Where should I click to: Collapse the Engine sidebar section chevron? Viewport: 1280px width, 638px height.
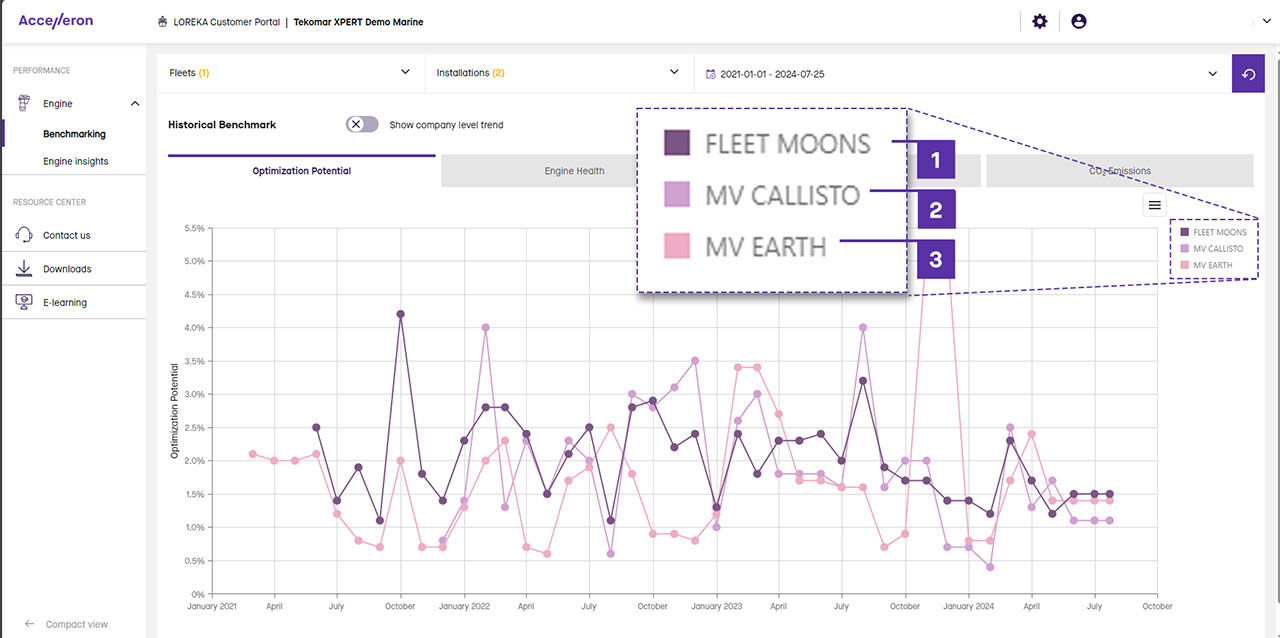click(135, 104)
